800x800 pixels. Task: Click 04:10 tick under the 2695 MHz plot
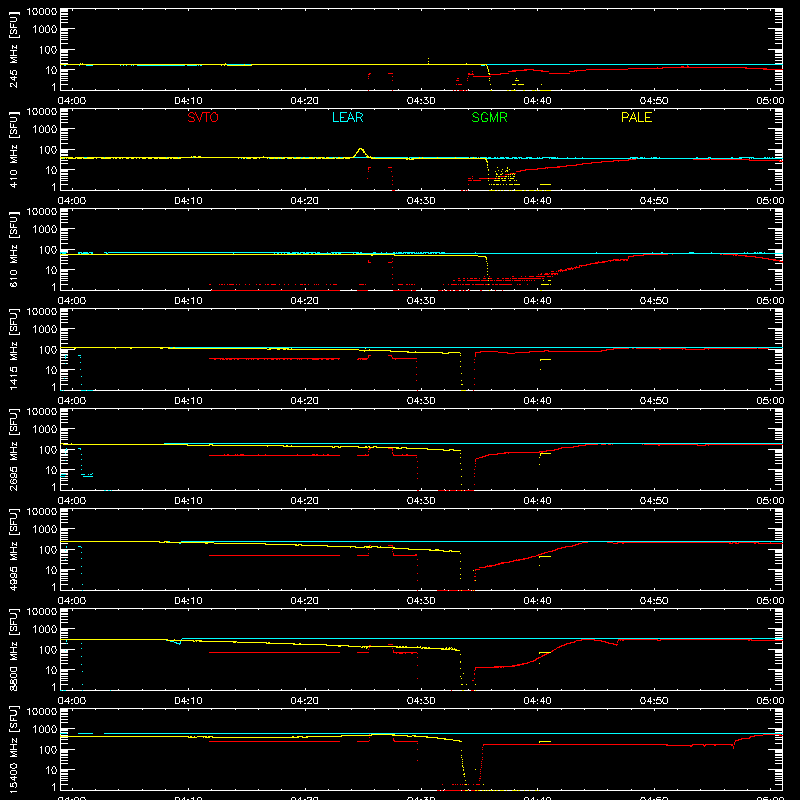pyautogui.click(x=188, y=501)
